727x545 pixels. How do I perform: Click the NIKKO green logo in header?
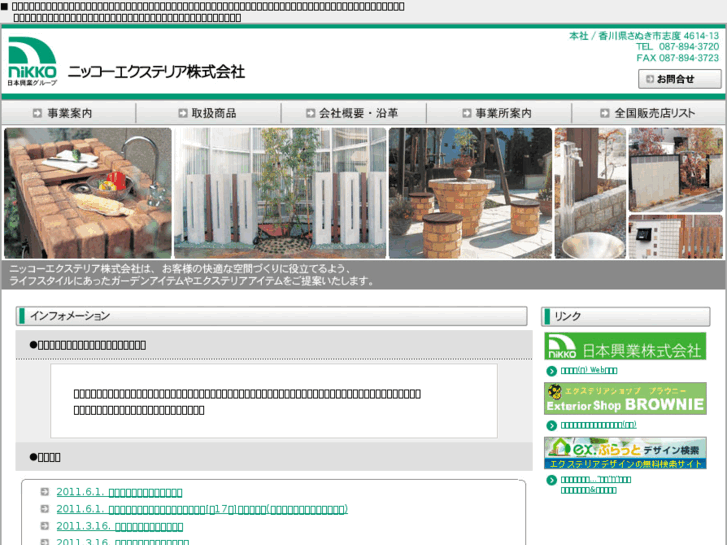(x=32, y=61)
